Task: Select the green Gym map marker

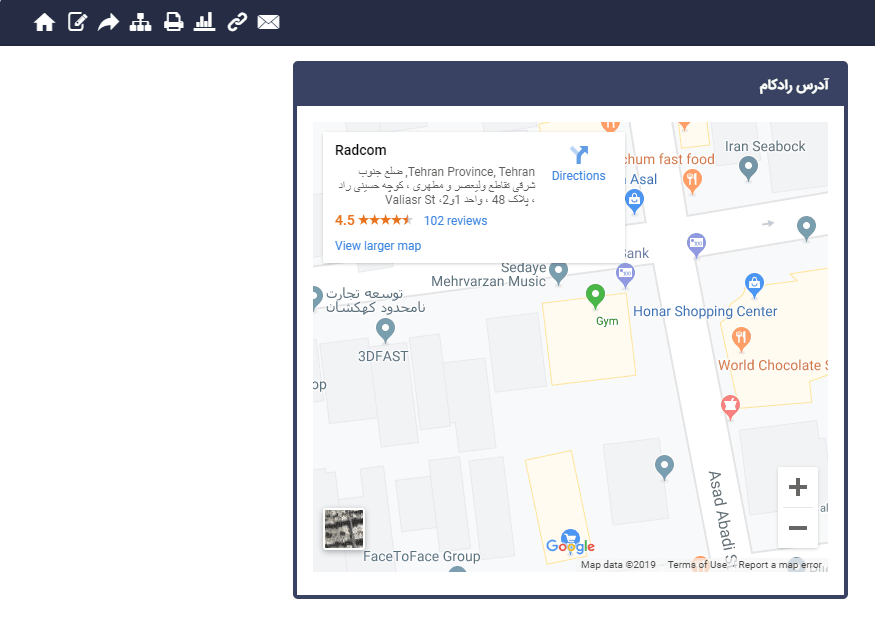Action: point(596,297)
